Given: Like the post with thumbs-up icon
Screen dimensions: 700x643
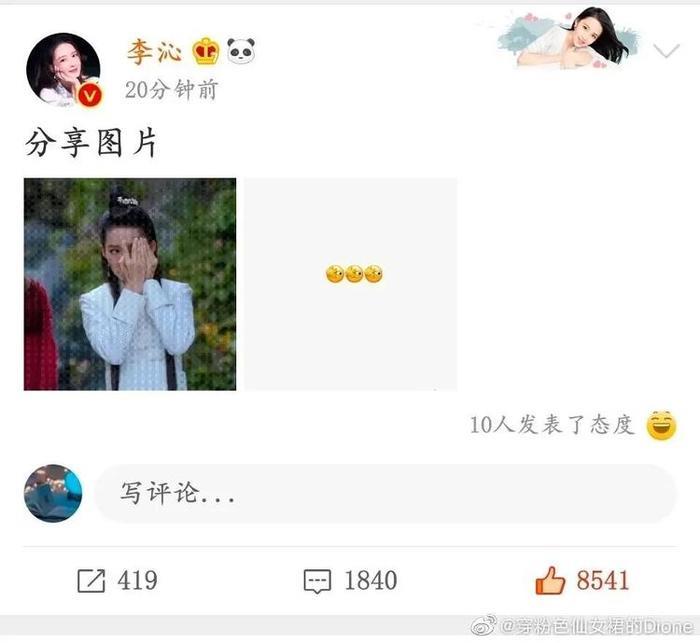Looking at the screenshot, I should [550, 580].
